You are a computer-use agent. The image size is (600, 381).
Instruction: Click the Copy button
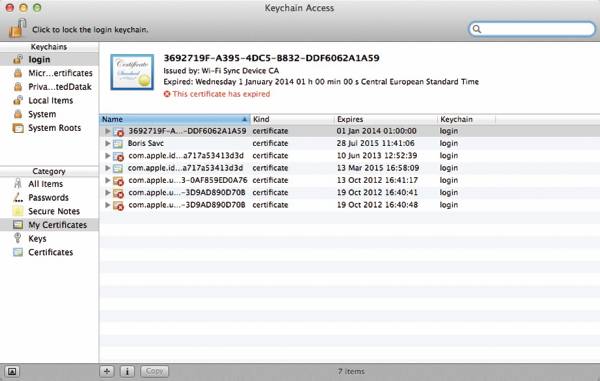(155, 371)
